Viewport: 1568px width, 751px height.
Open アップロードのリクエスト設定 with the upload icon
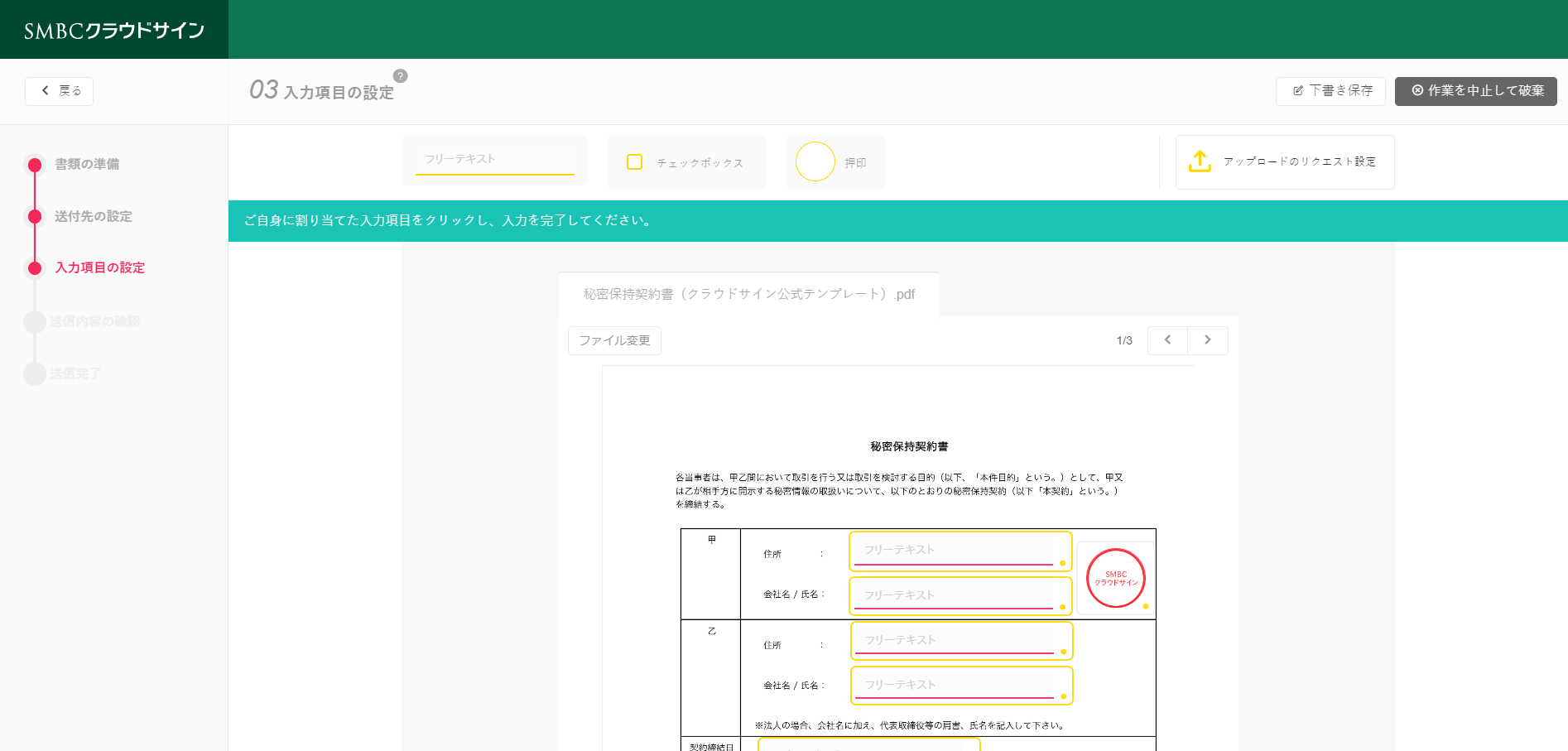point(1284,161)
